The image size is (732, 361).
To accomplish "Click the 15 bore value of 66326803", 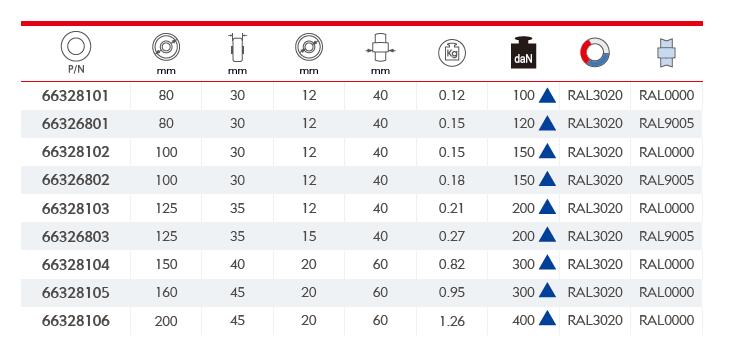I will 309,236.
